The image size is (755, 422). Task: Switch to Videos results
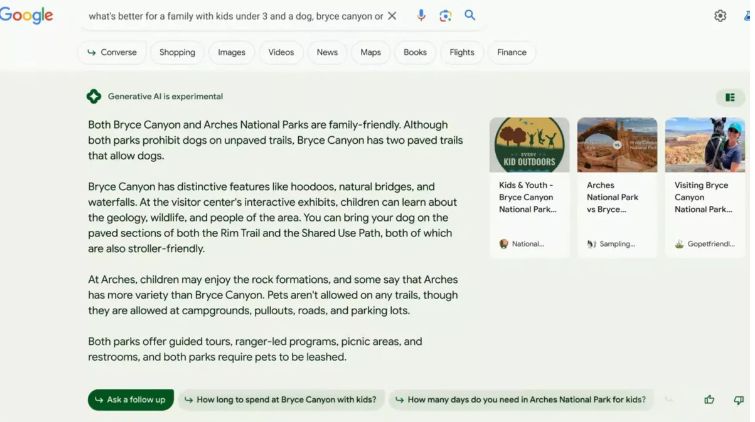pyautogui.click(x=281, y=52)
